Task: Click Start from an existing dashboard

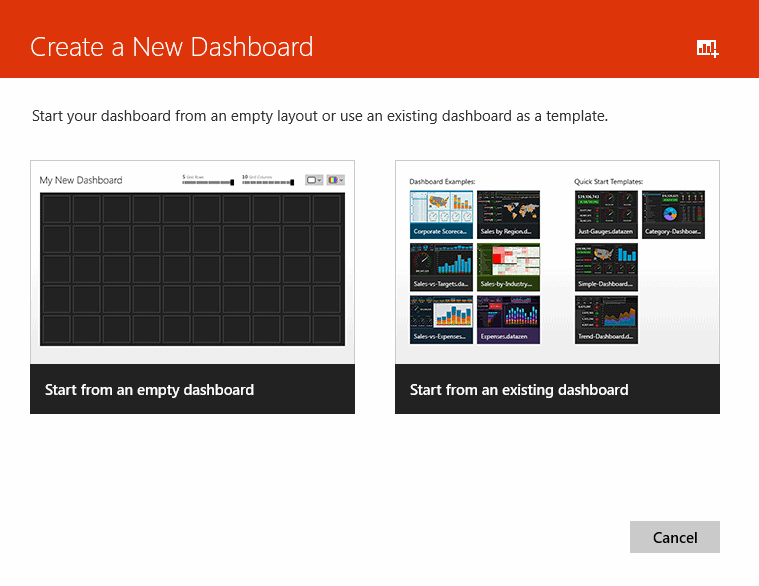Action: [557, 389]
